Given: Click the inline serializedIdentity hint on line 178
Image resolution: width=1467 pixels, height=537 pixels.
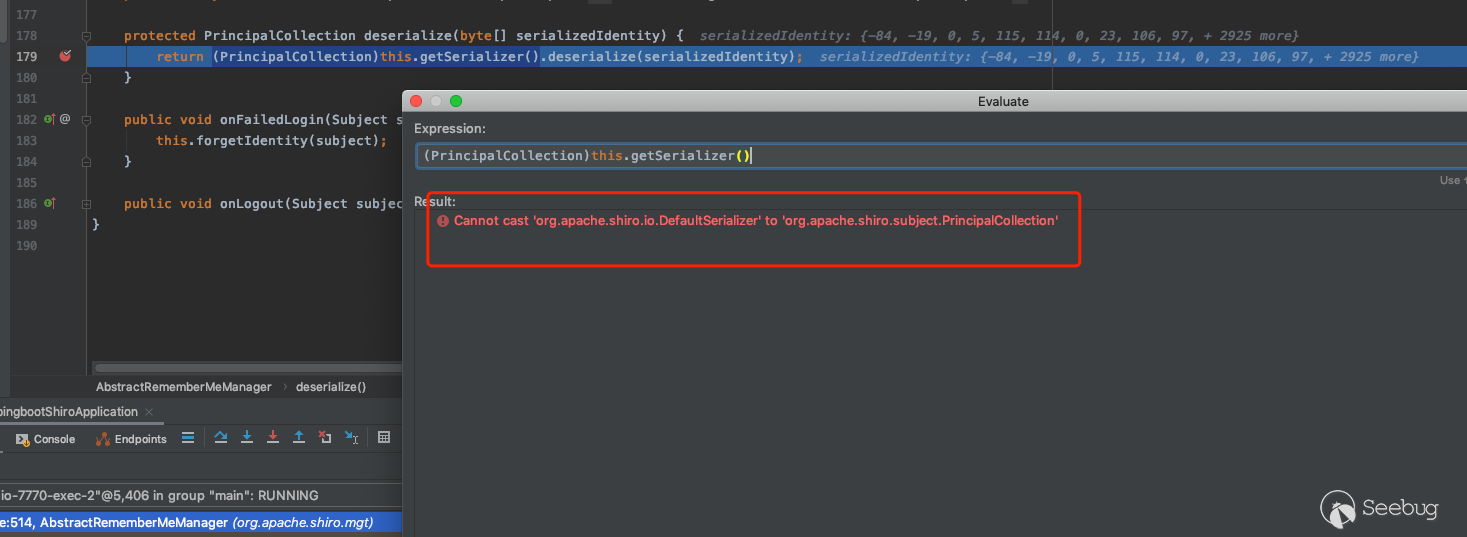Looking at the screenshot, I should (999, 36).
